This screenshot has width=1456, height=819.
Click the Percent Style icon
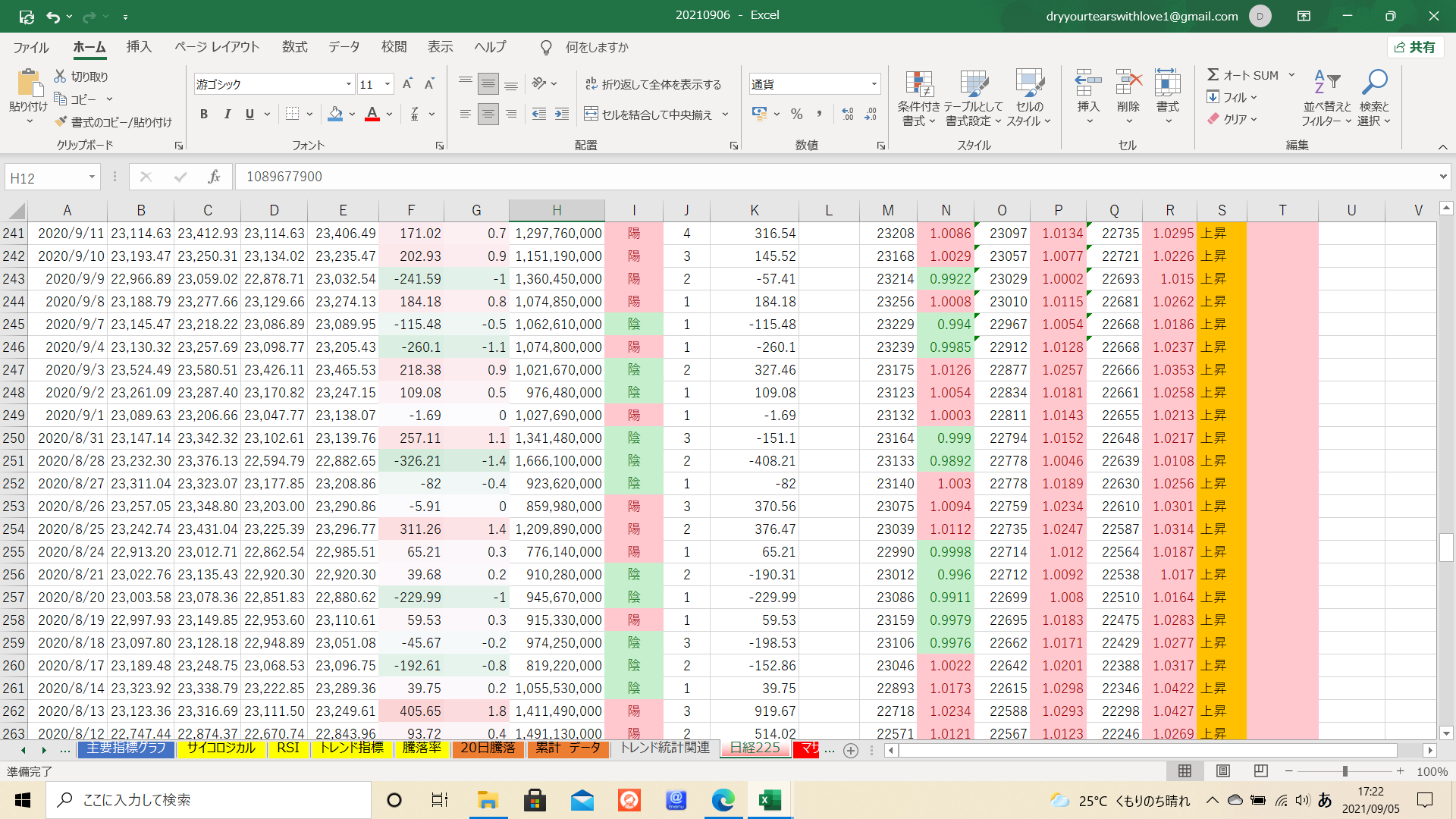point(796,114)
